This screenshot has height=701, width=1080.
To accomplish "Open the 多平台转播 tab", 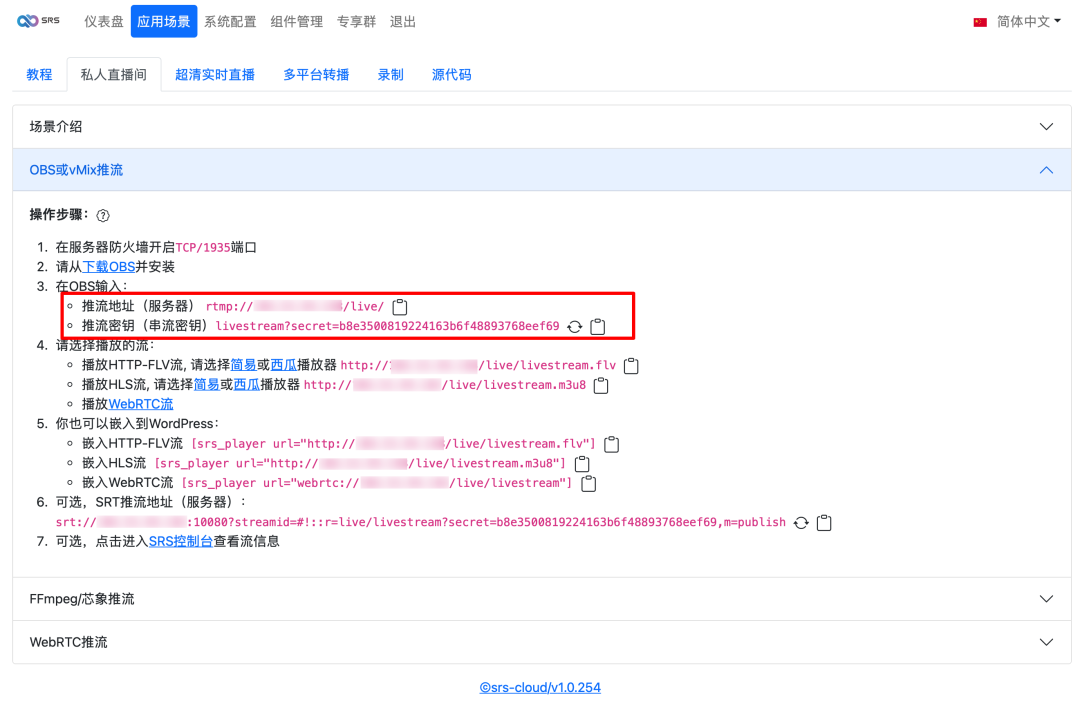I will point(316,74).
